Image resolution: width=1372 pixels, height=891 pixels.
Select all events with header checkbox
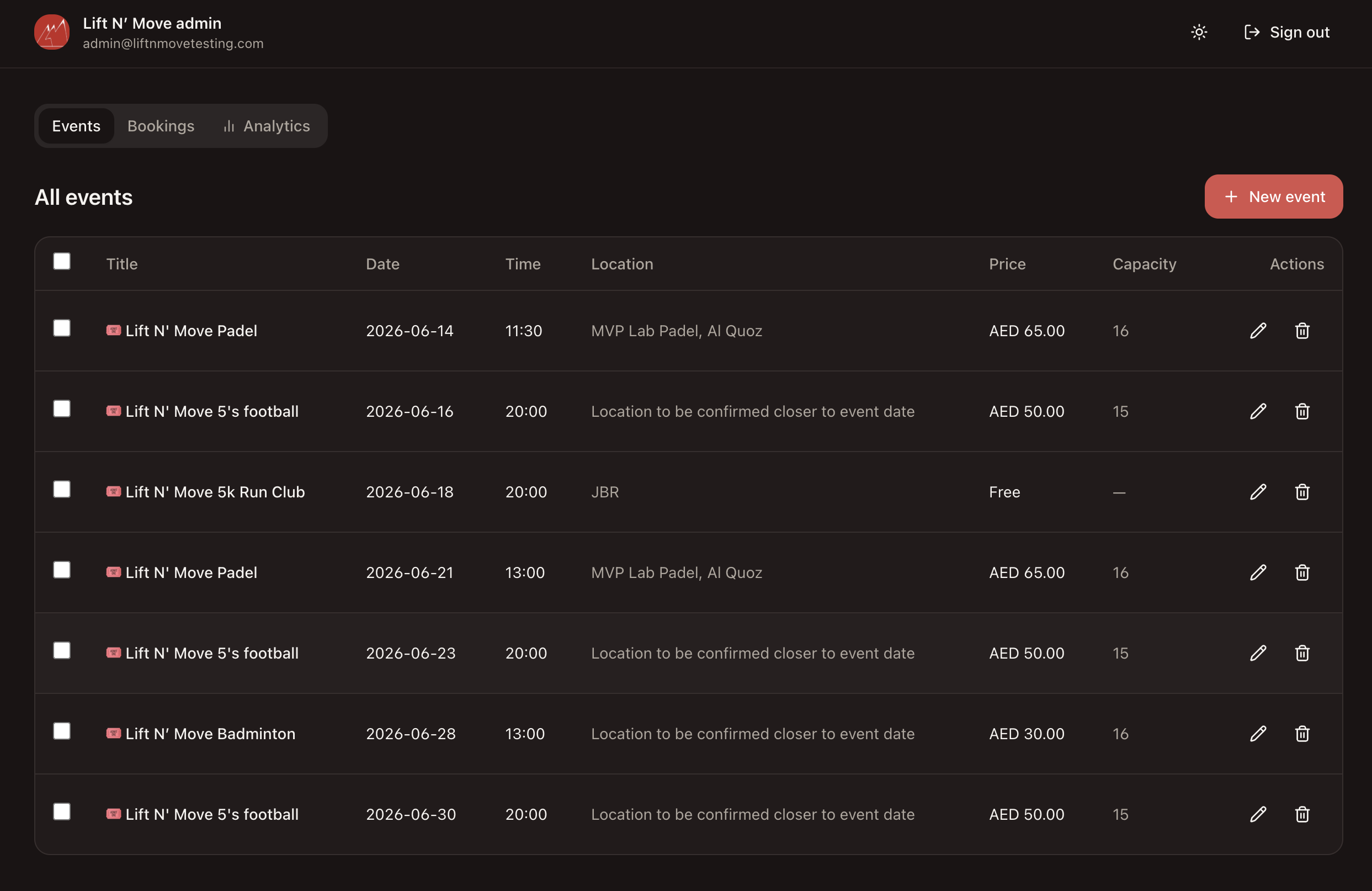(x=62, y=261)
